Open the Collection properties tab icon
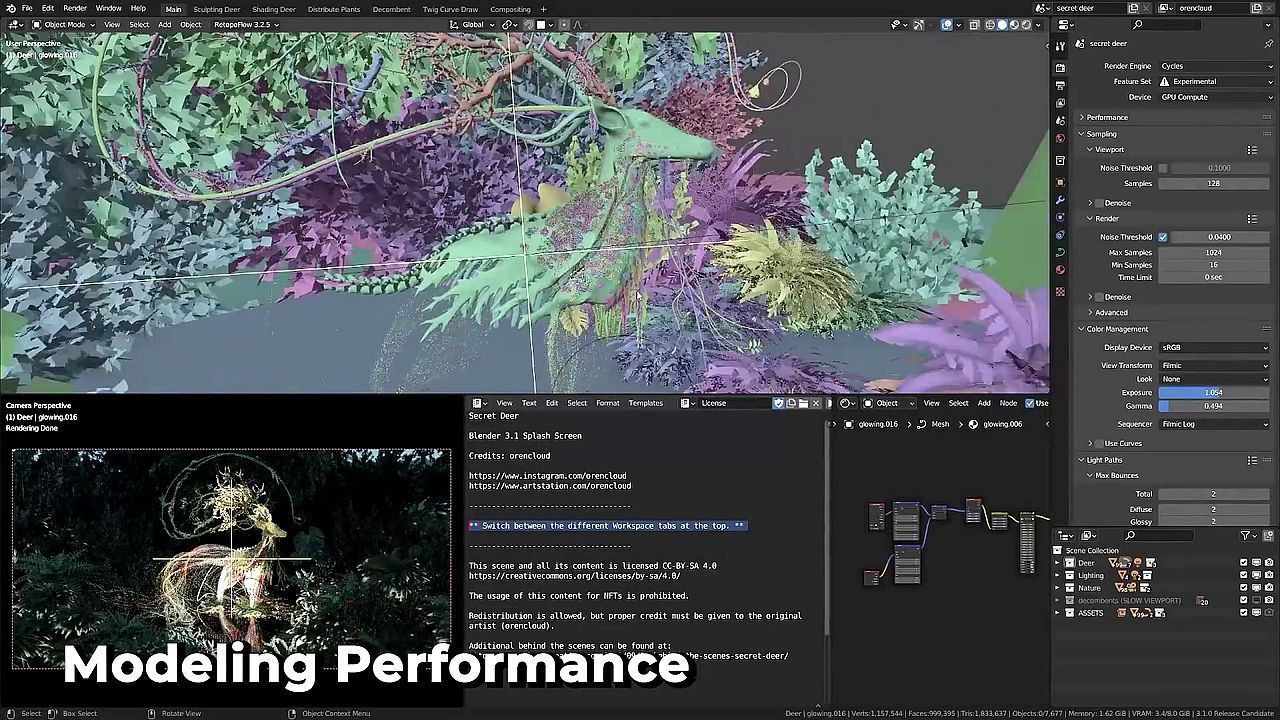This screenshot has width=1280, height=720. click(x=1060, y=160)
